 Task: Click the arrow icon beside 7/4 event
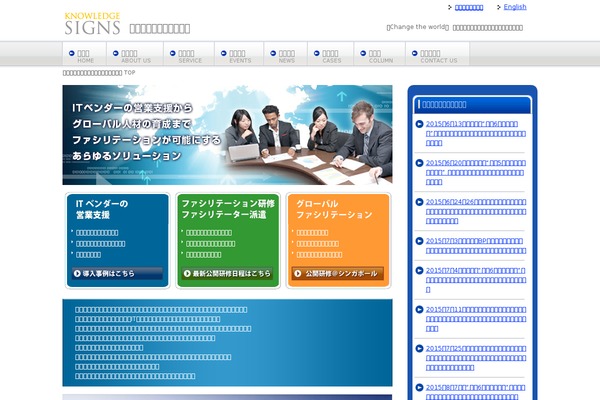coord(419,271)
